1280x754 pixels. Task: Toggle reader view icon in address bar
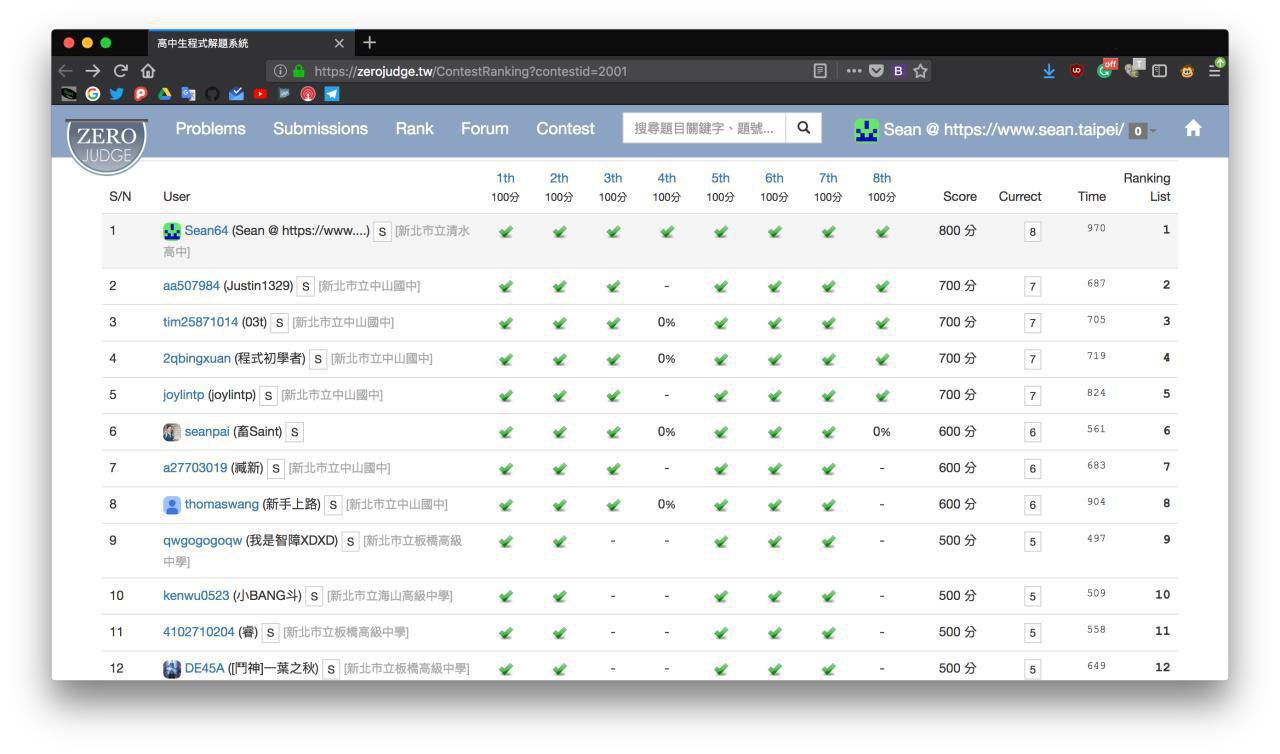coord(820,71)
